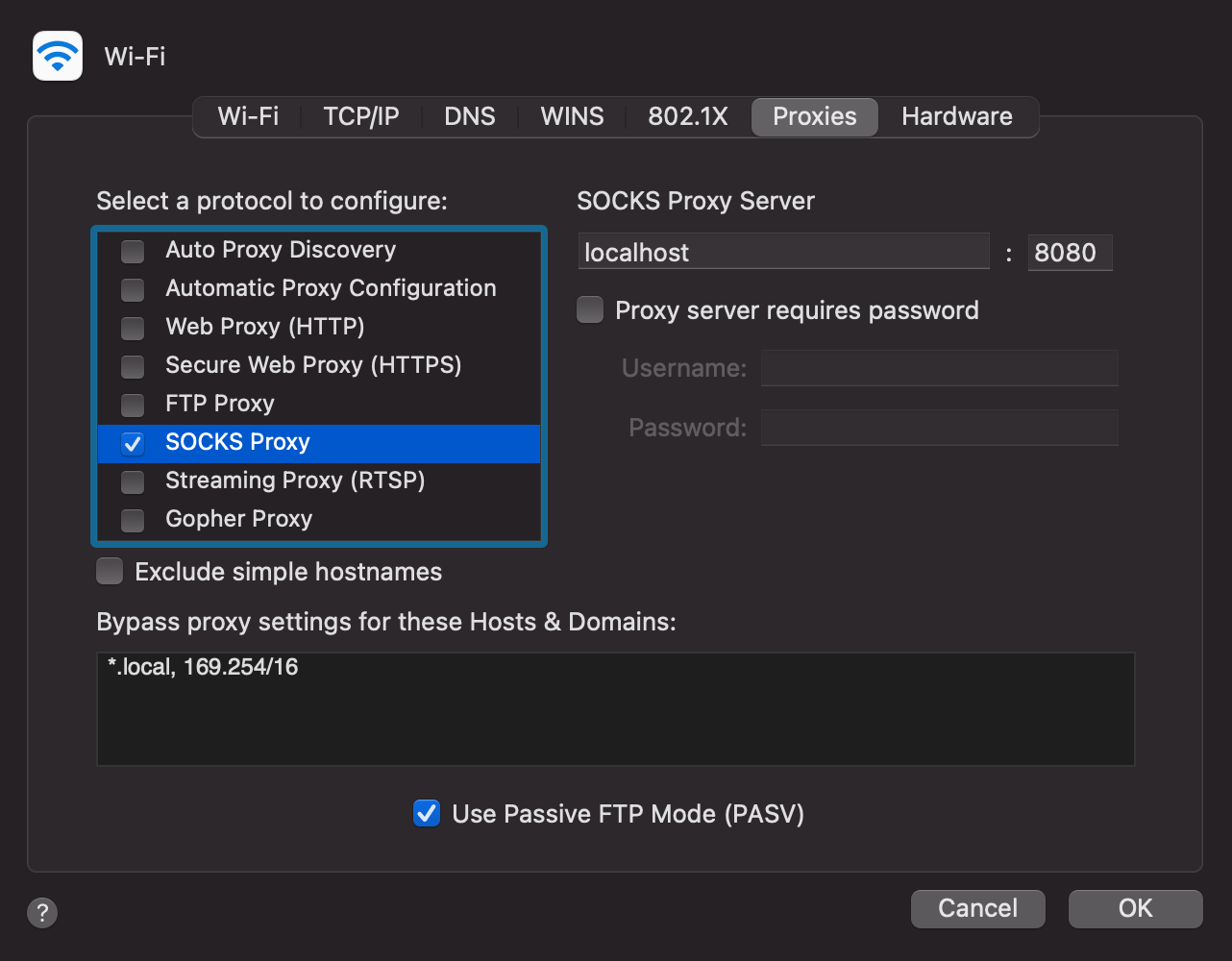1232x961 pixels.
Task: Select the FTP Proxy label
Action: (220, 404)
